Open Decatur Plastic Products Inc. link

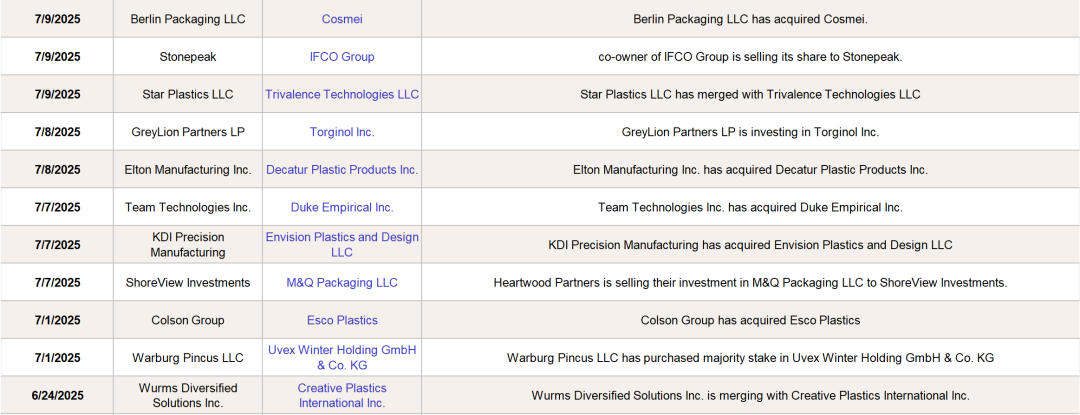coord(342,170)
